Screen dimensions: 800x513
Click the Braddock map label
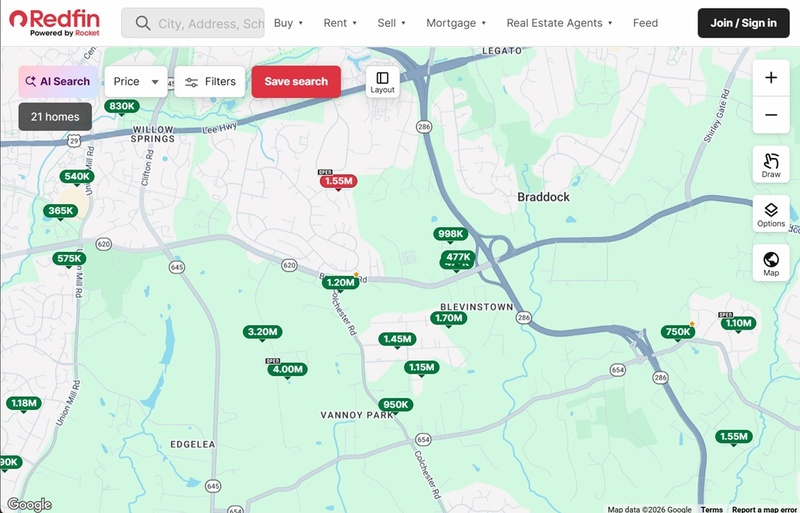(x=543, y=197)
